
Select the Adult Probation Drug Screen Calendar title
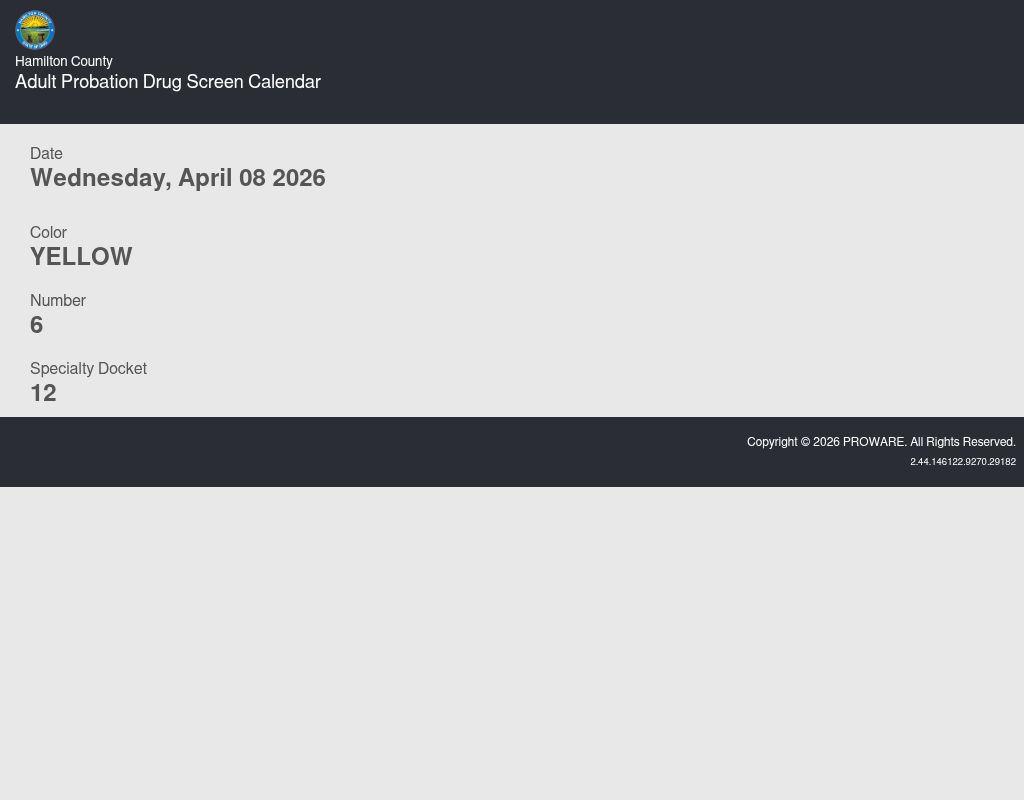point(168,82)
